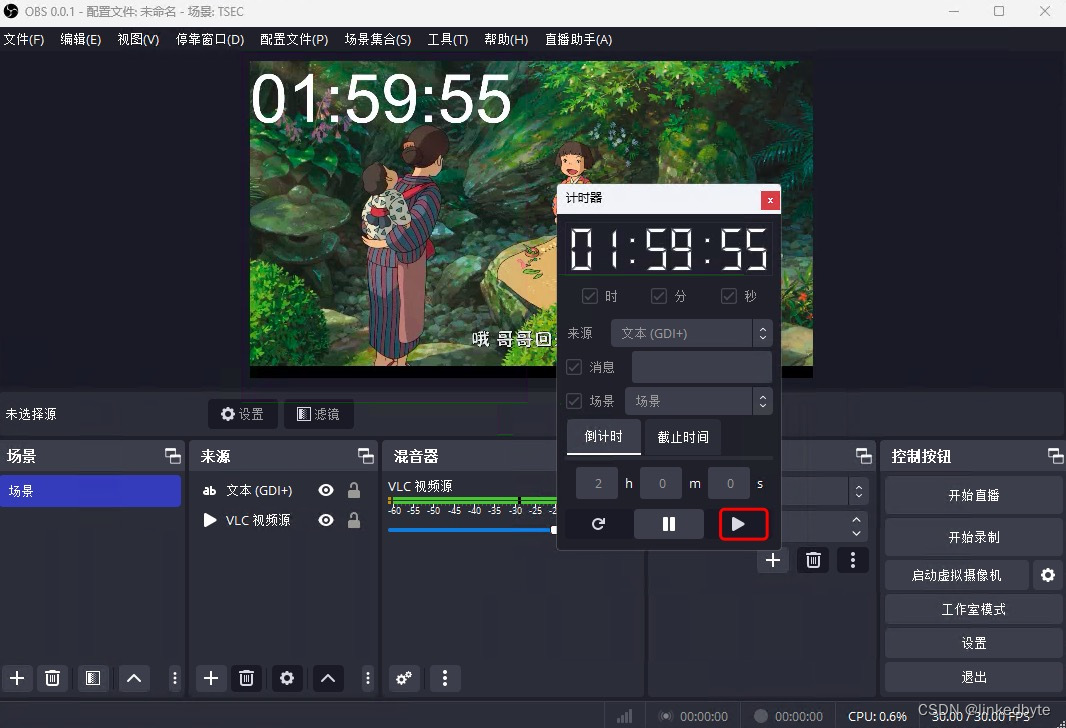The width and height of the screenshot is (1066, 728).
Task: Toggle visibility of VLC 视频源 source
Action: (x=326, y=520)
